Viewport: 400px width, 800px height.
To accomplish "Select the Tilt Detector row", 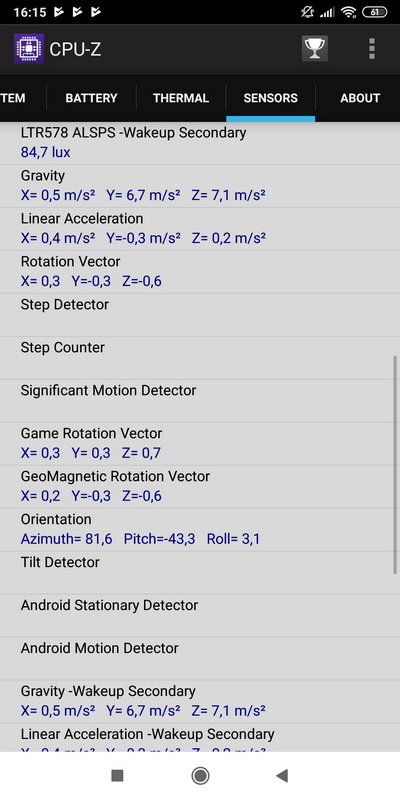I will coord(200,572).
